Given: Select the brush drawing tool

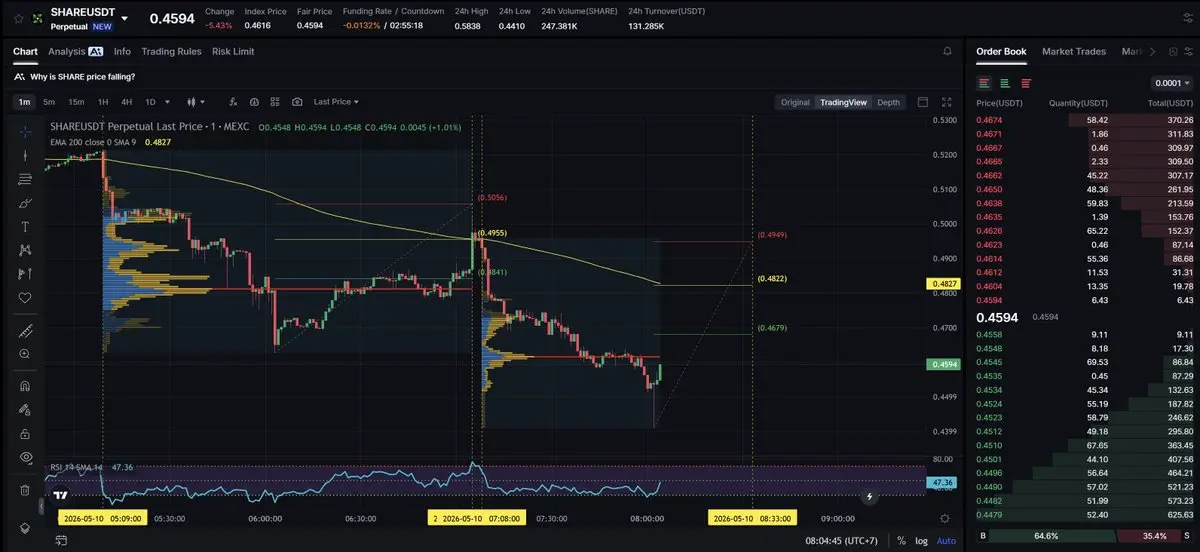Looking at the screenshot, I should [25, 203].
